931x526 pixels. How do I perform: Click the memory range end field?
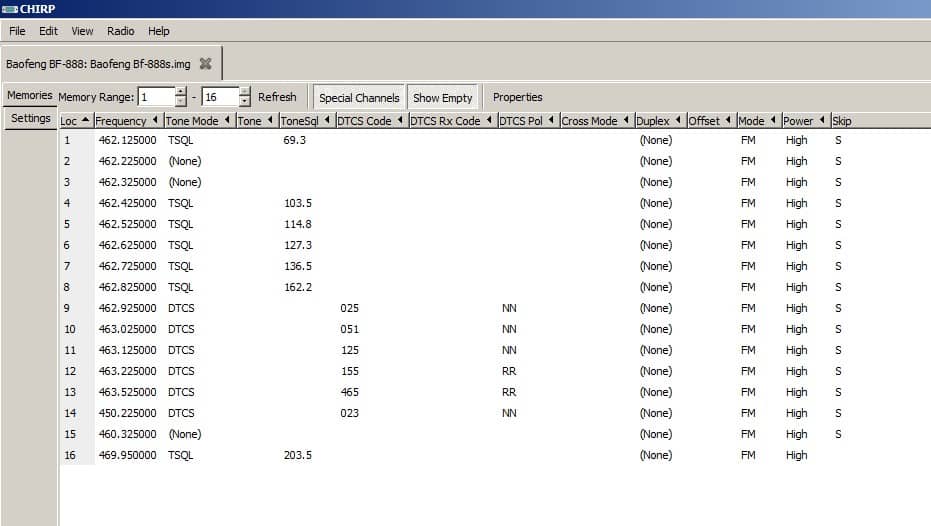point(220,97)
